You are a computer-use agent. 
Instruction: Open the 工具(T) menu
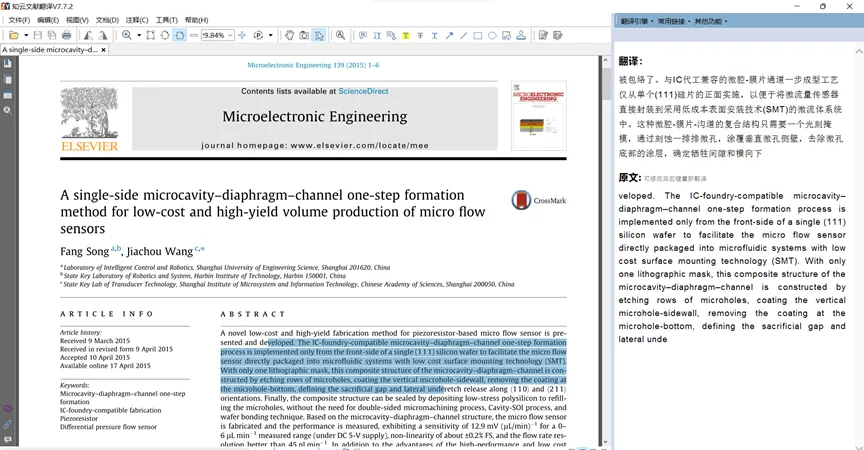[166, 20]
